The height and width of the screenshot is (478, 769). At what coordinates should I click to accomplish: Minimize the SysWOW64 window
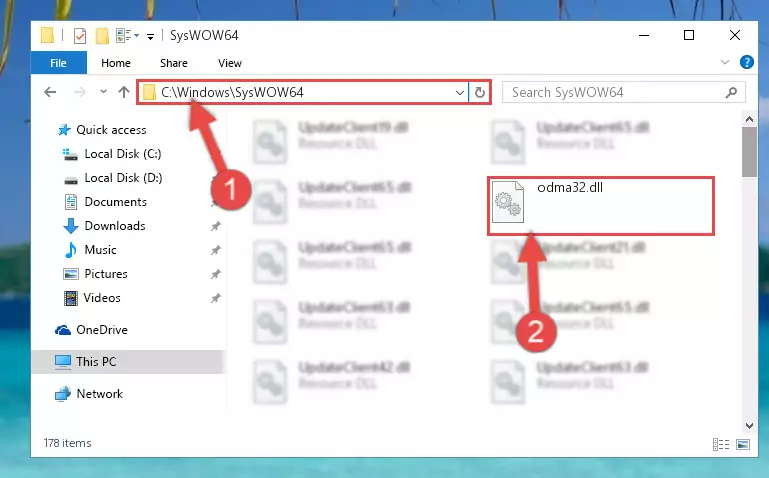[644, 35]
